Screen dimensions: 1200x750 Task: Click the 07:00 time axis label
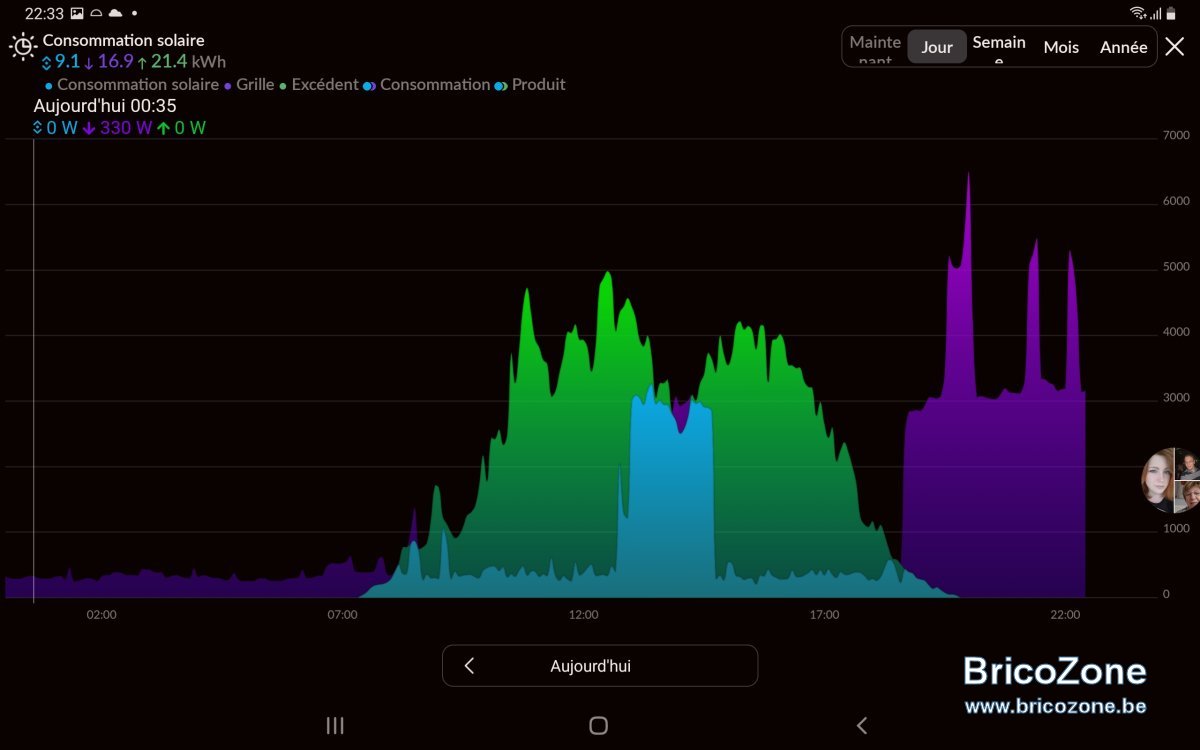click(x=342, y=615)
